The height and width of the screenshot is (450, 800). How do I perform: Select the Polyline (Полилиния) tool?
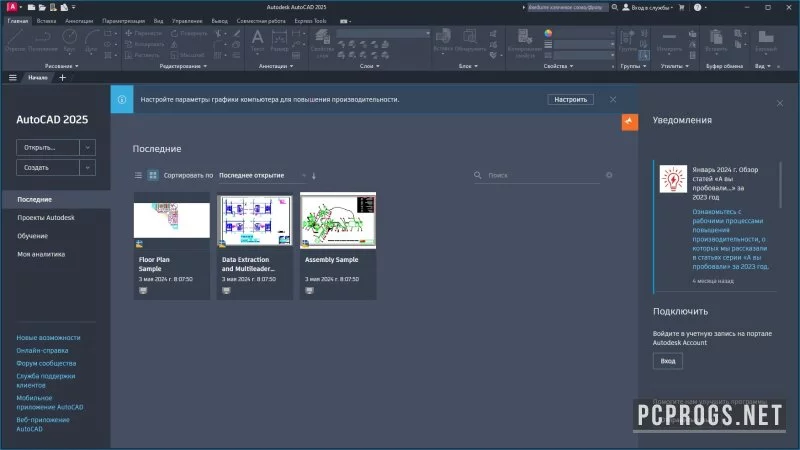[43, 41]
